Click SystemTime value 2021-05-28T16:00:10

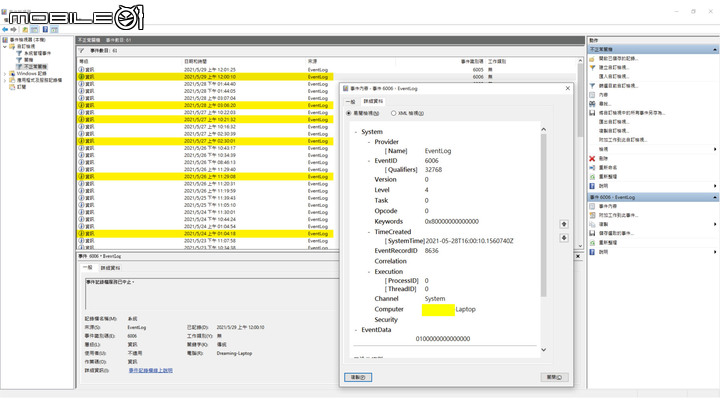point(469,241)
